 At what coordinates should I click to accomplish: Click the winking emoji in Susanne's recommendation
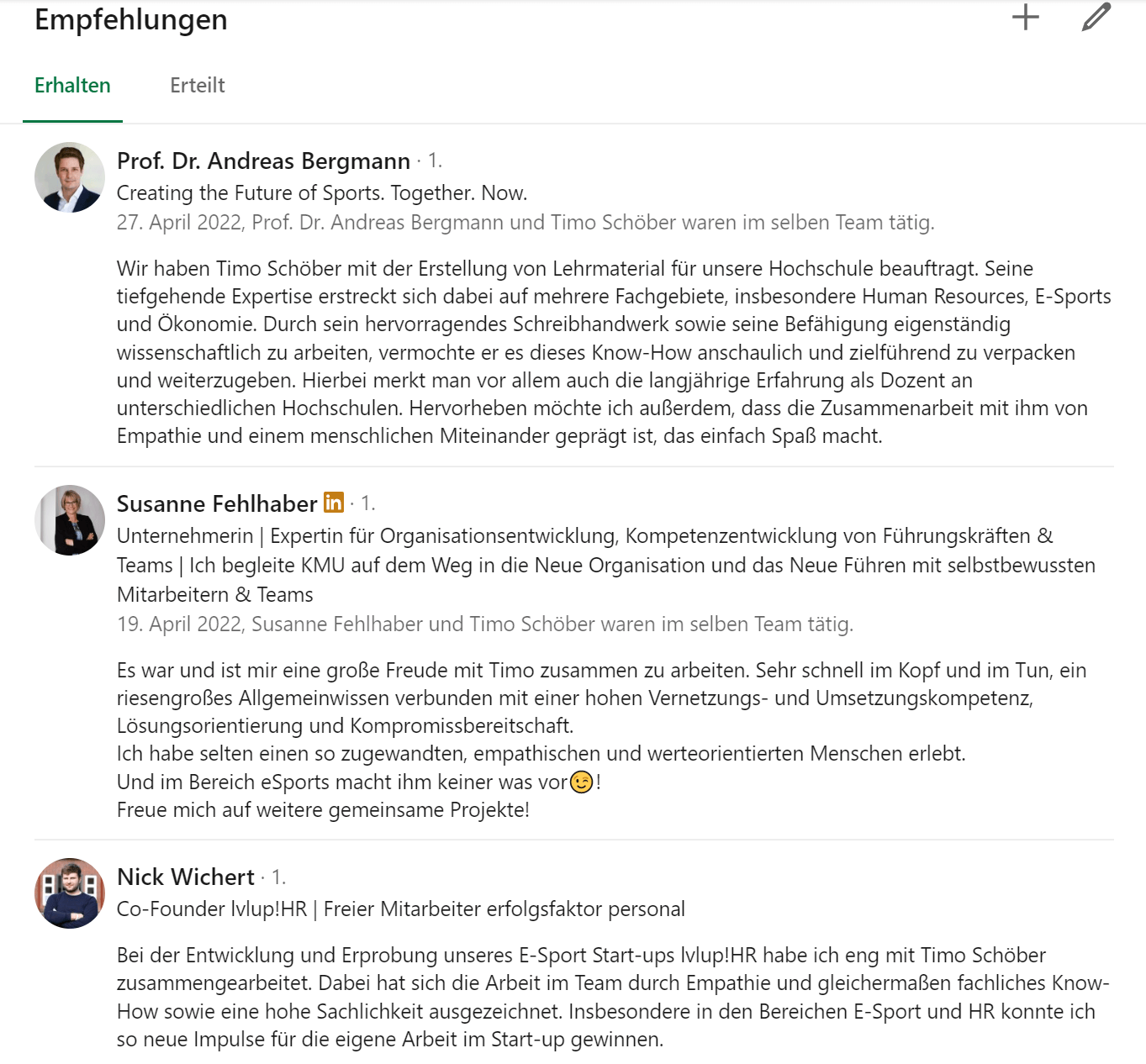pyautogui.click(x=581, y=782)
